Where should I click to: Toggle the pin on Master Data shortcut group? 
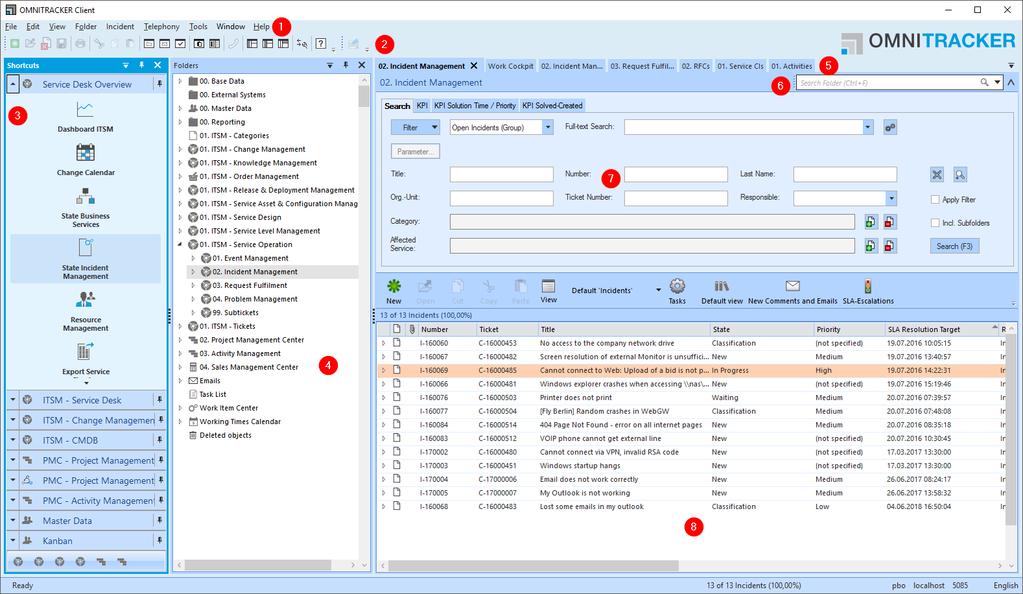[x=159, y=521]
